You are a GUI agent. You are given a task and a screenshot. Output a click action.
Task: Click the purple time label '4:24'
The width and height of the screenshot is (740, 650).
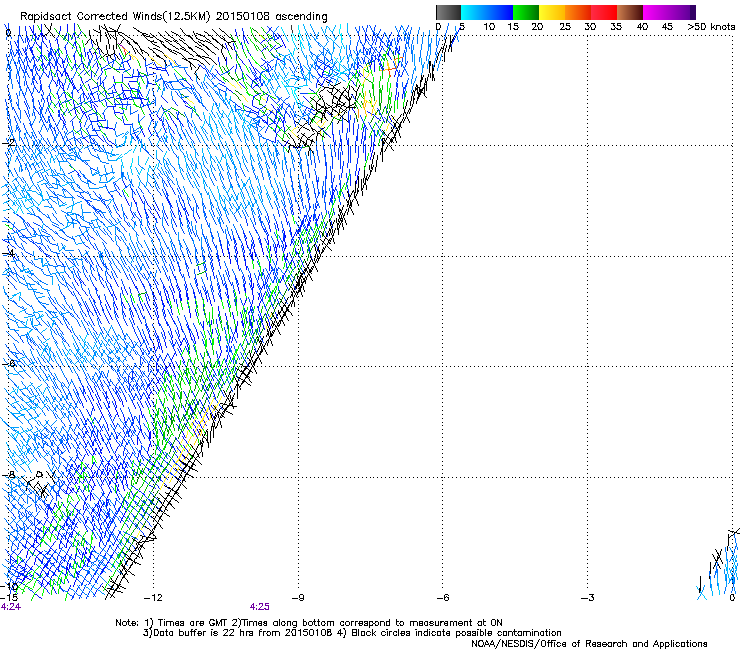tap(11, 607)
